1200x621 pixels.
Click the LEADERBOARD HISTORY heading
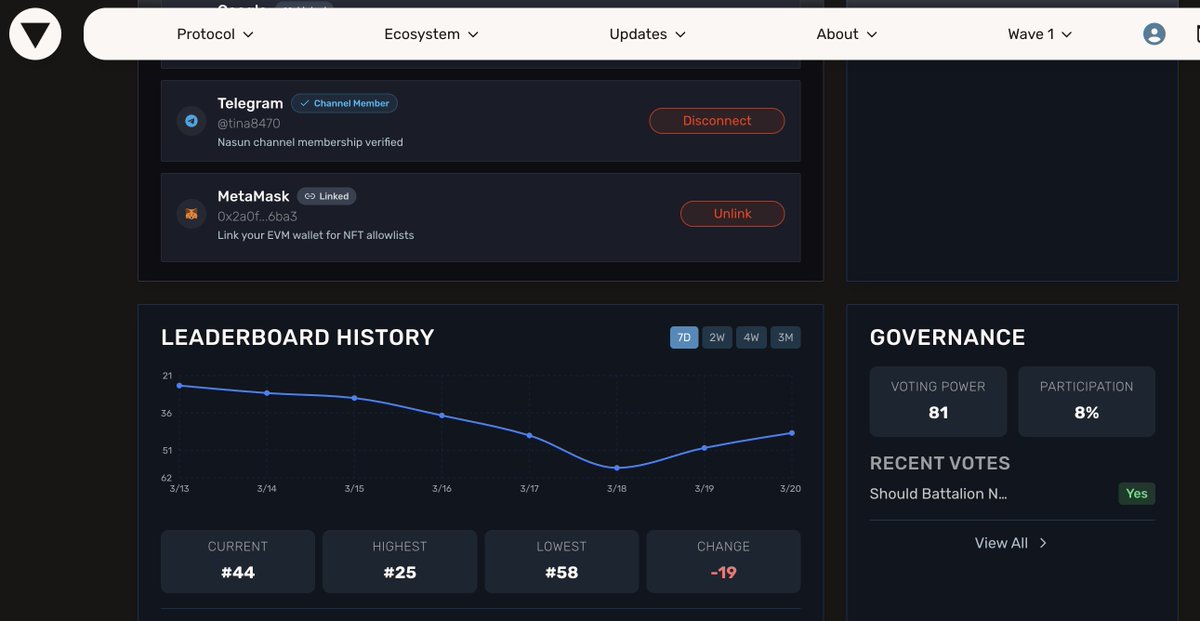click(x=298, y=338)
